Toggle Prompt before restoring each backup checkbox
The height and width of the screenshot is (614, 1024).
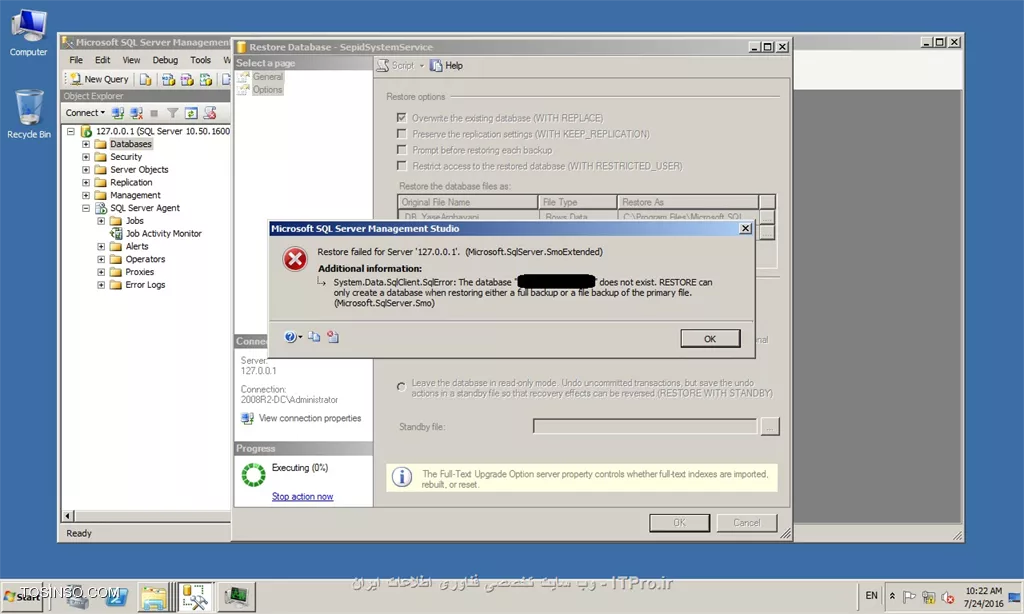pos(402,150)
